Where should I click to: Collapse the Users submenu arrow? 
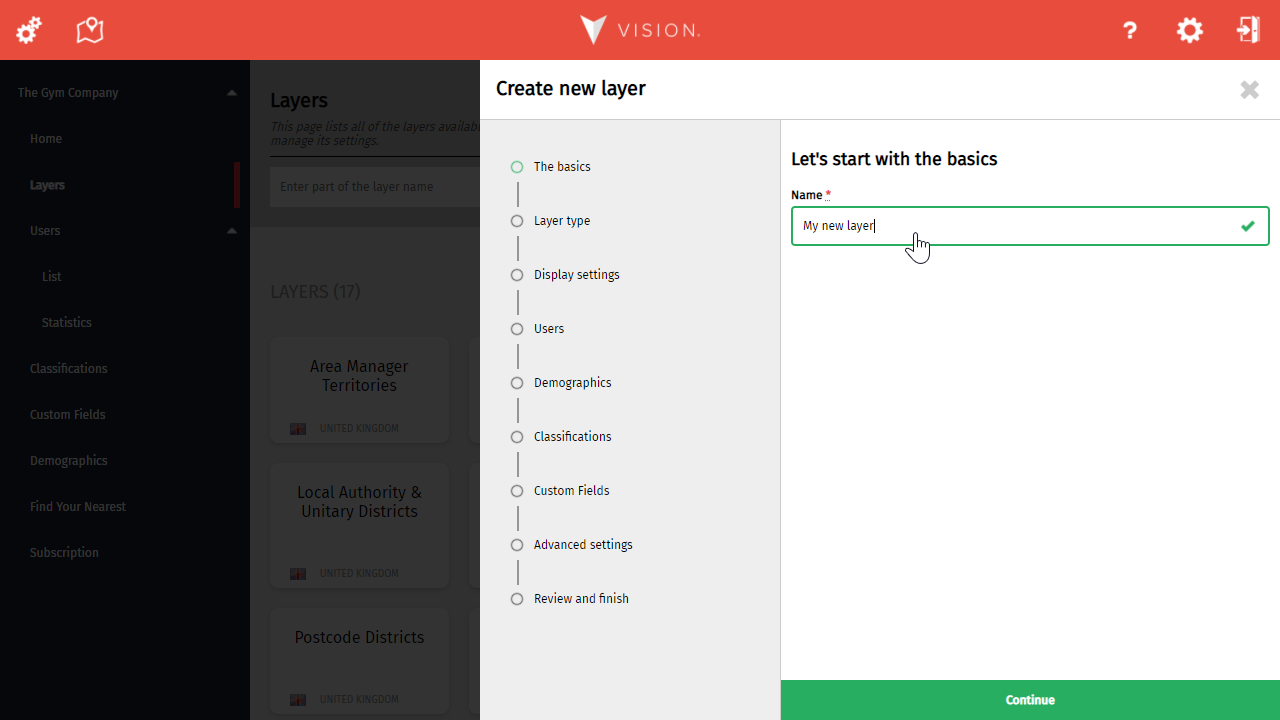pos(231,231)
